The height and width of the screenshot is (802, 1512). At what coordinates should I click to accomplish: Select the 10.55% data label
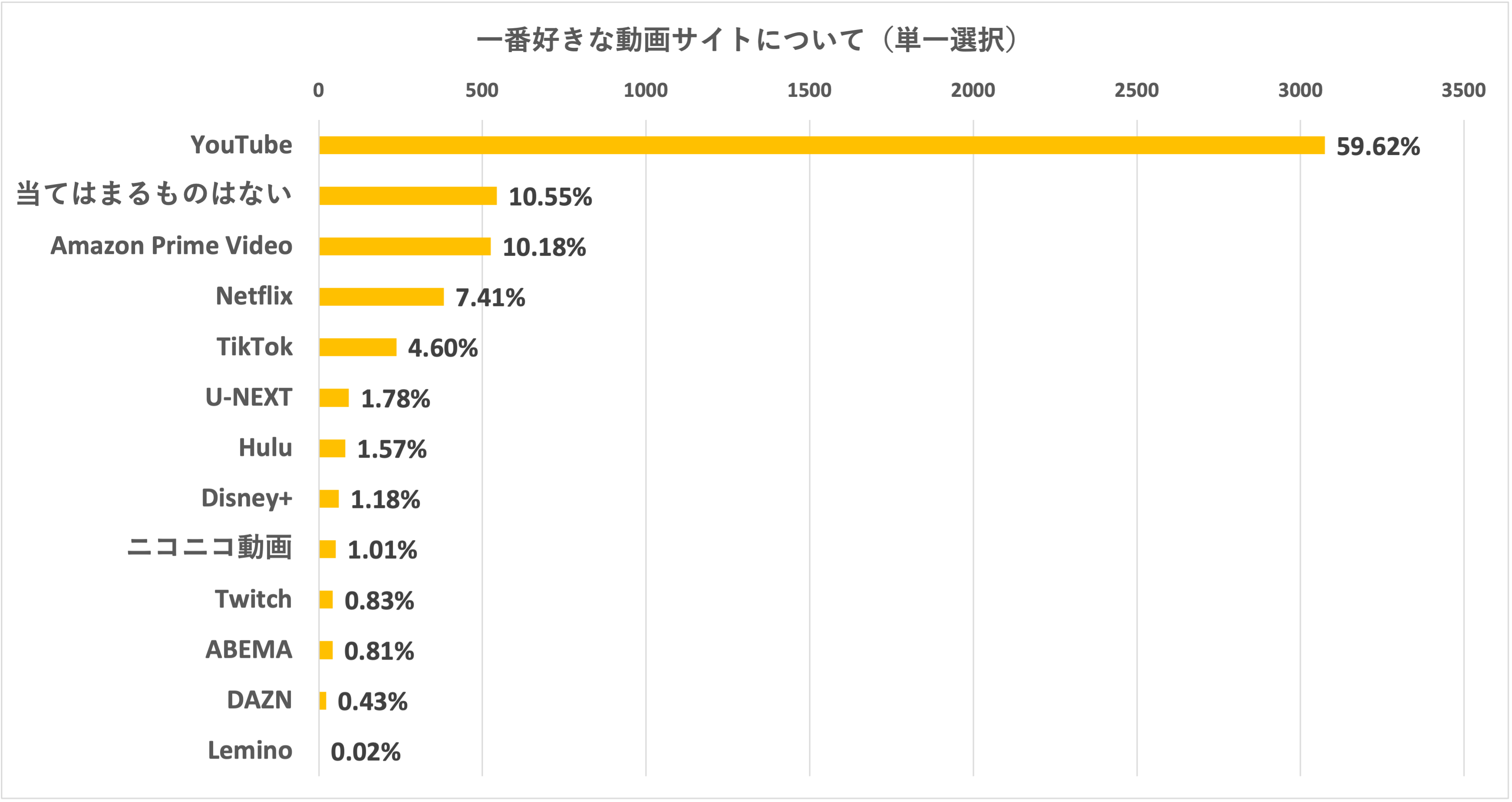point(550,197)
